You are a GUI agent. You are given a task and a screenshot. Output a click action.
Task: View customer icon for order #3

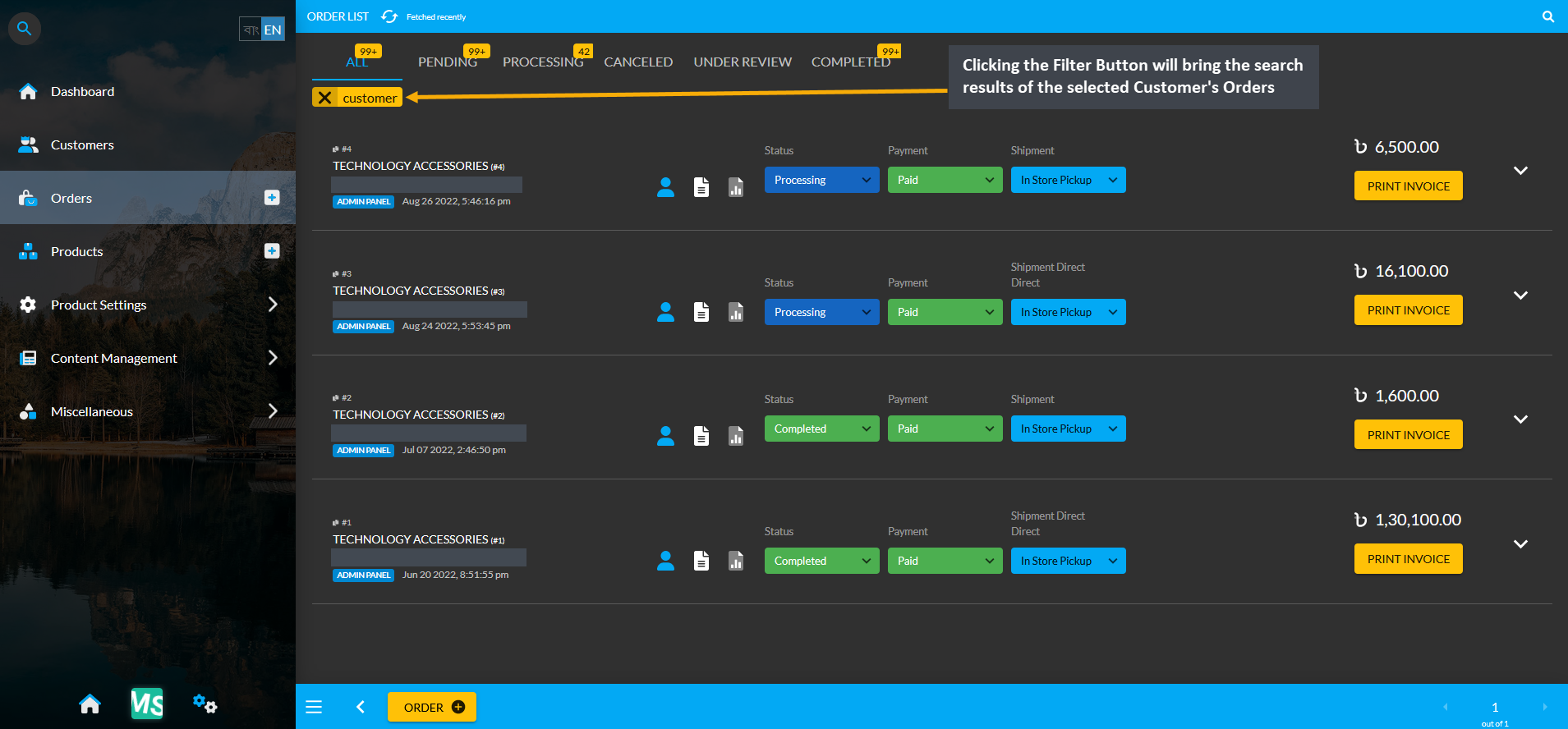point(666,312)
